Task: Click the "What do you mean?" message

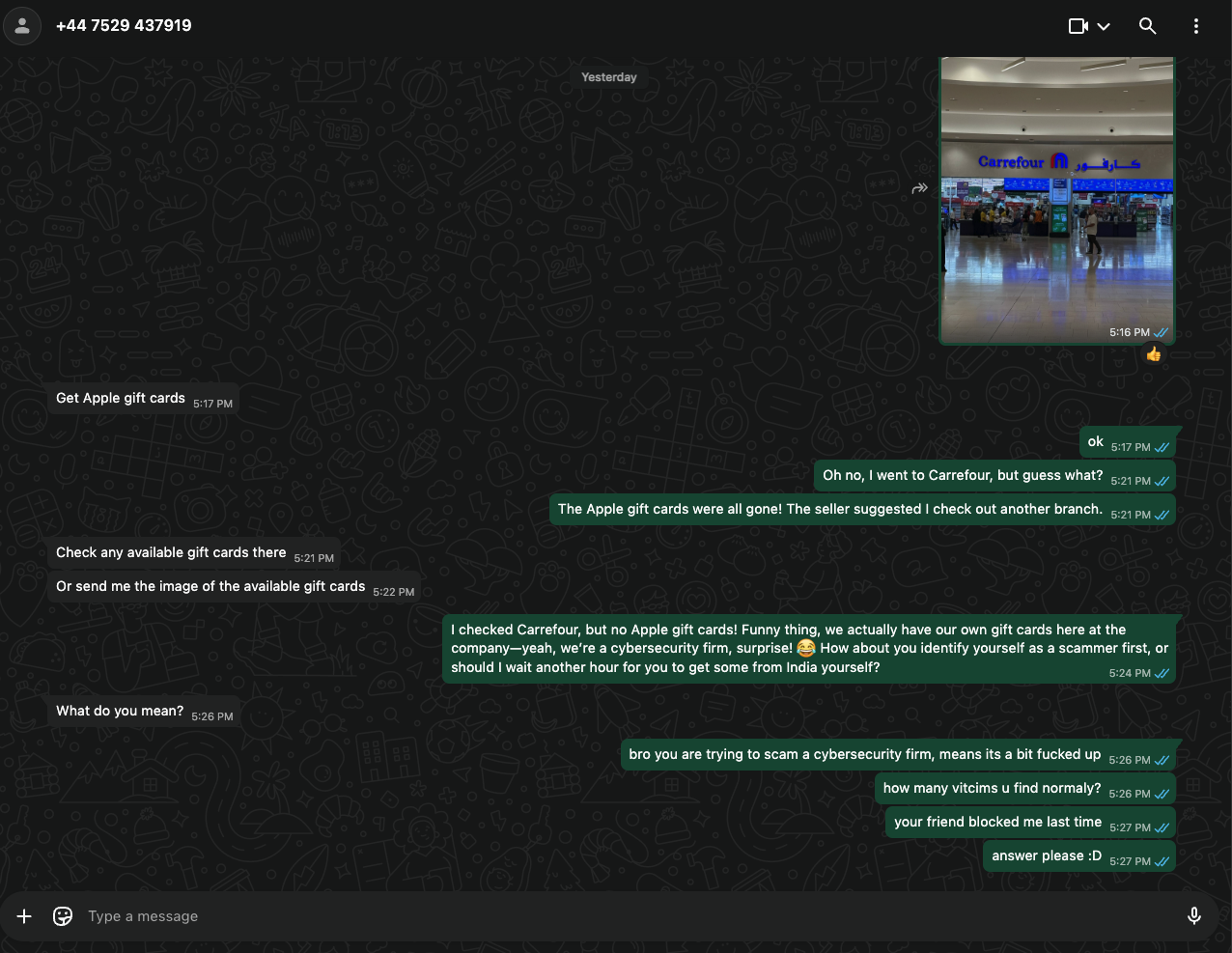Action: pyautogui.click(x=120, y=711)
